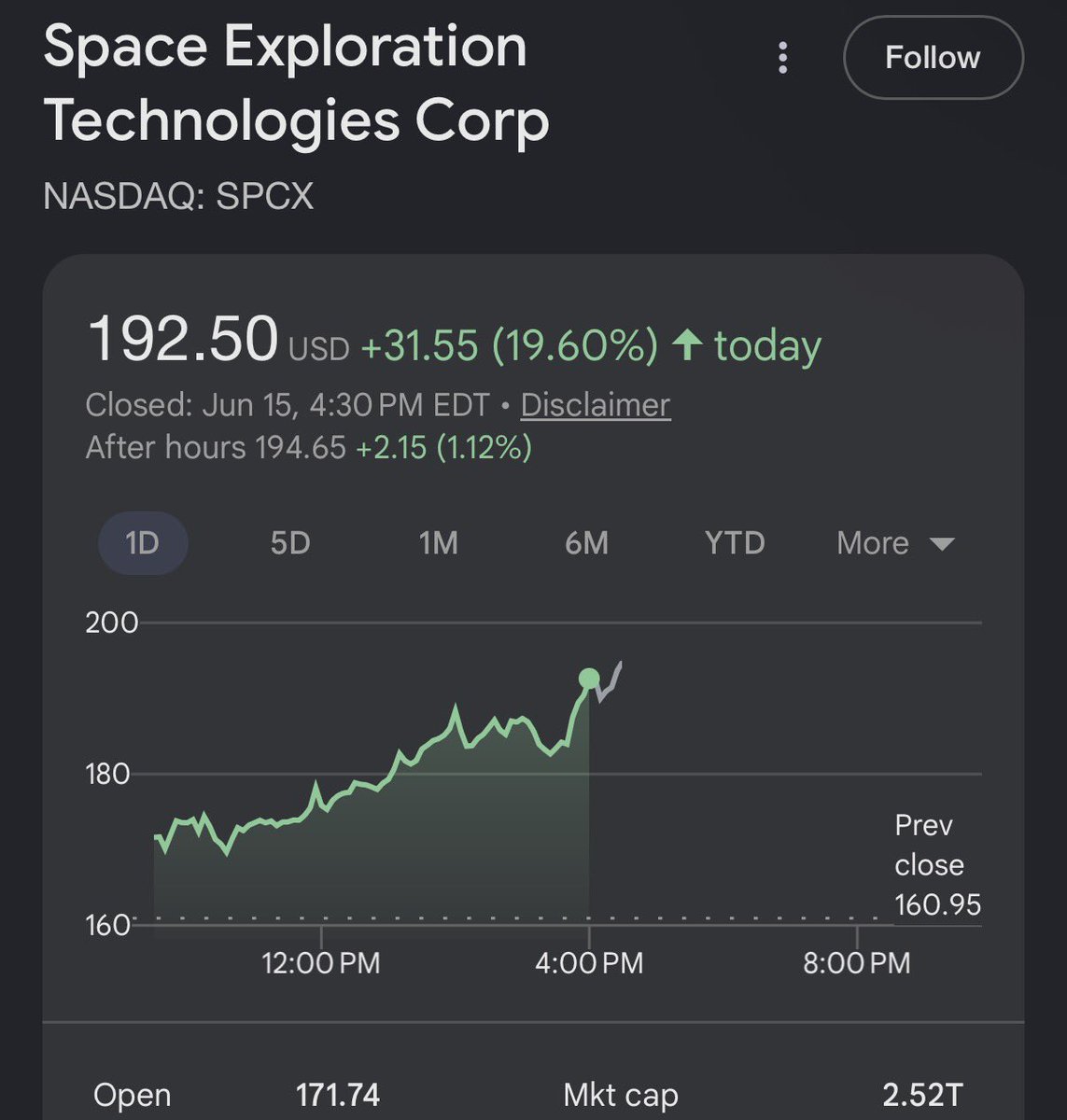Image resolution: width=1067 pixels, height=1120 pixels.
Task: Click the dropdown arrow beside More
Action: click(x=942, y=544)
